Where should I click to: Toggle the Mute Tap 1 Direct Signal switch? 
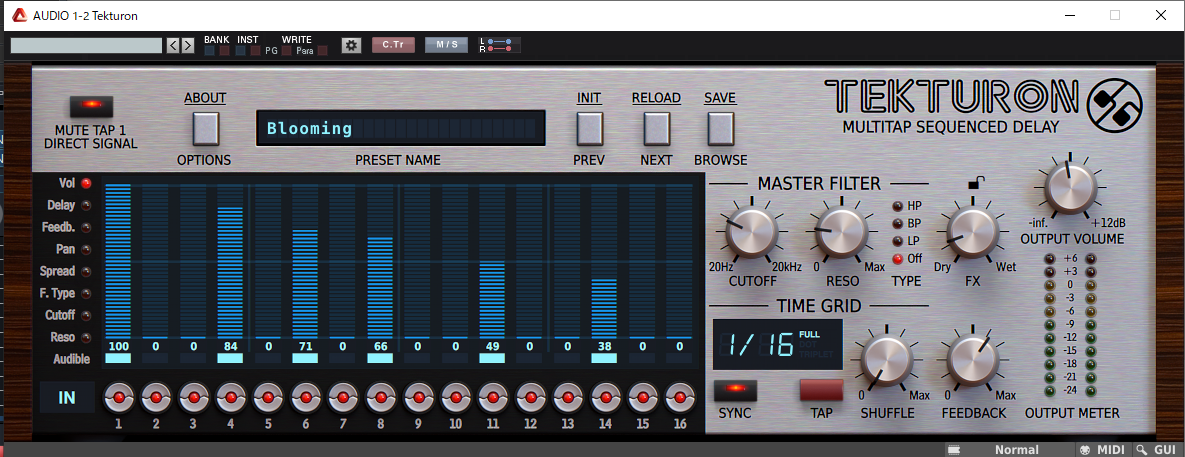coord(91,105)
